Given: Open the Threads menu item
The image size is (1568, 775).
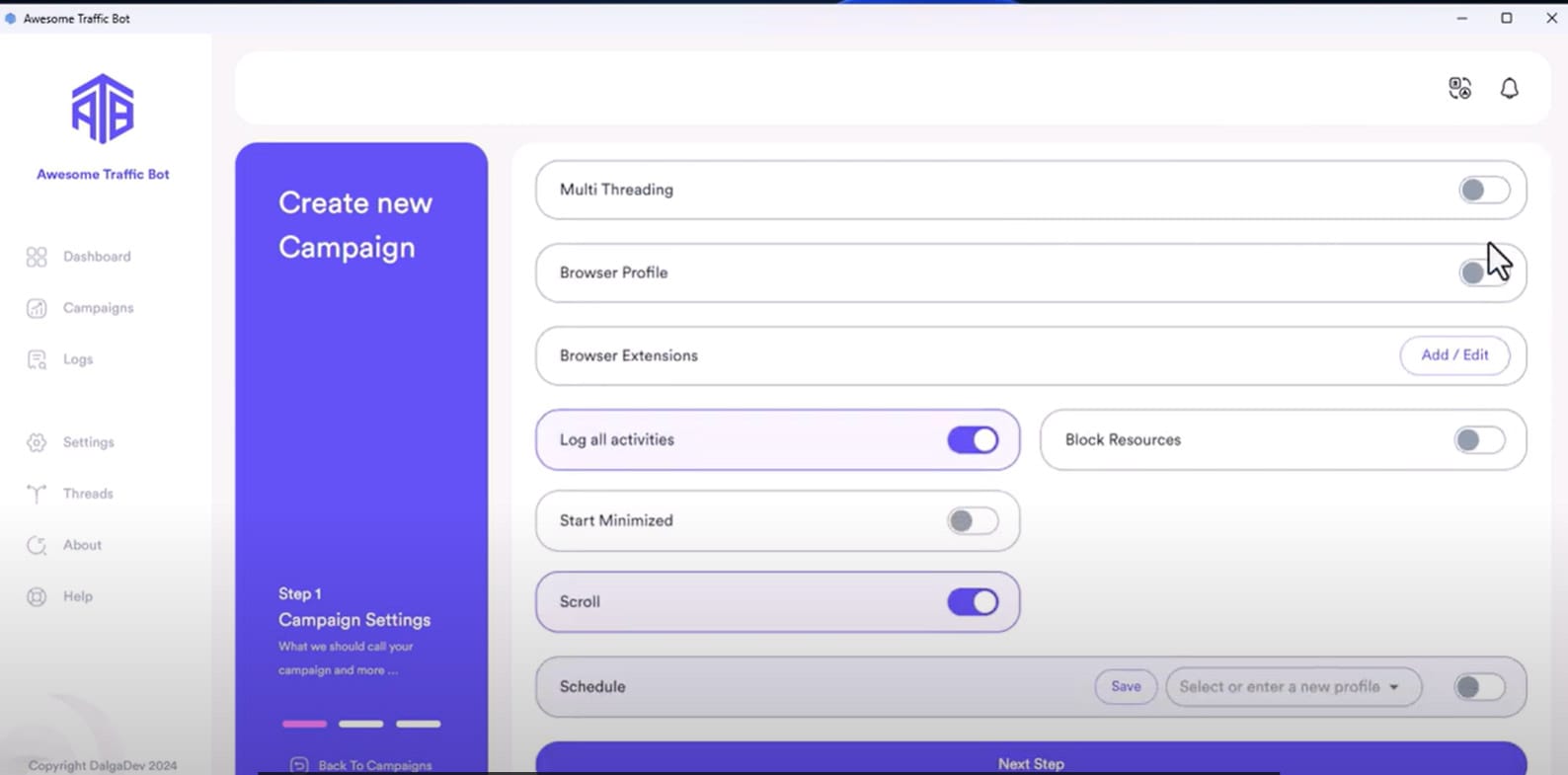Looking at the screenshot, I should (x=88, y=494).
